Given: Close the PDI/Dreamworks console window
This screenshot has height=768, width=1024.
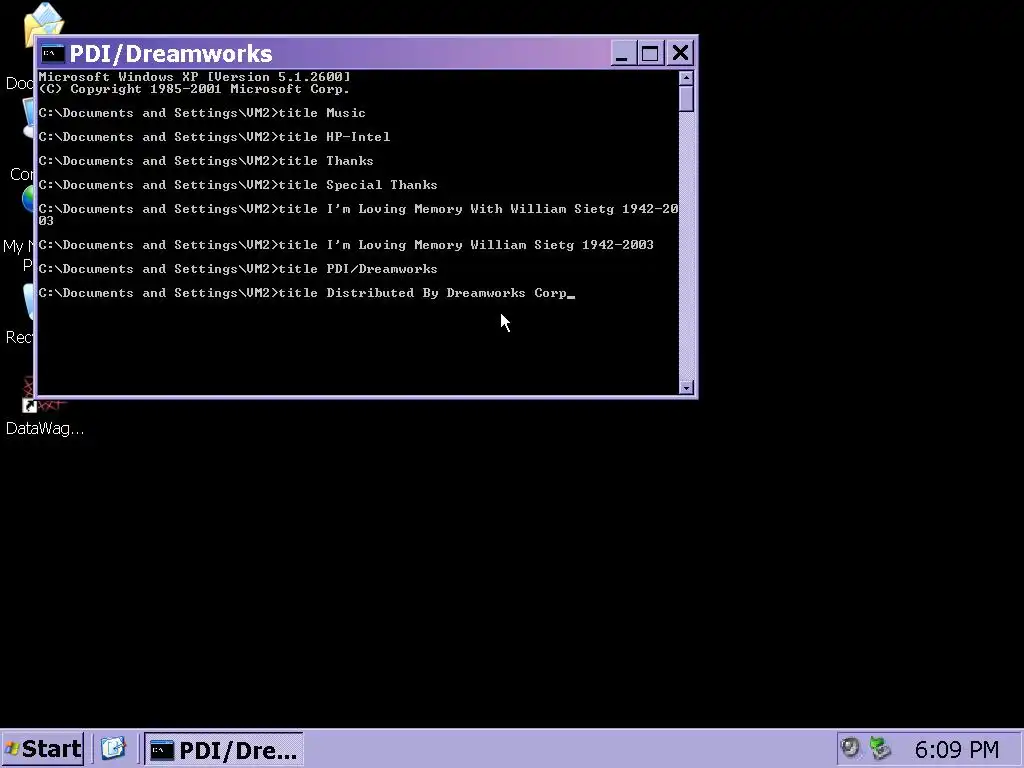Looking at the screenshot, I should click(x=680, y=53).
